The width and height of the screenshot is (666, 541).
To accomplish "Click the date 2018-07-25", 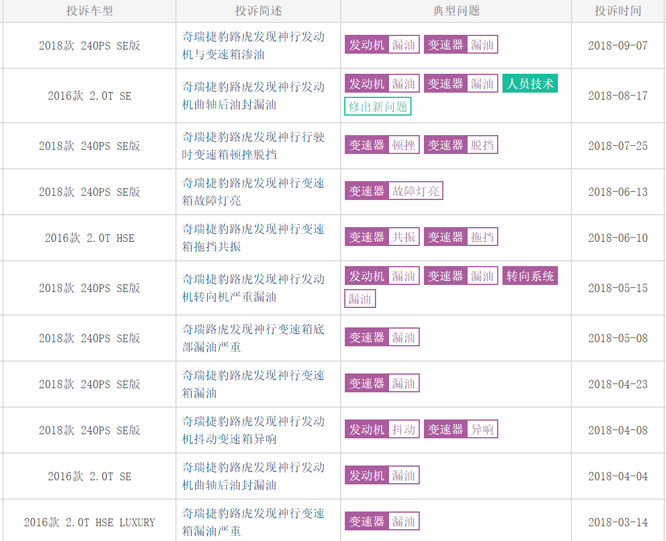I will (618, 146).
